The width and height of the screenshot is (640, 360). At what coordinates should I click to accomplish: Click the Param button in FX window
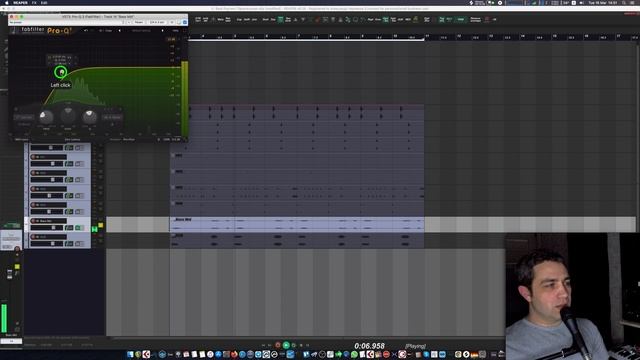139,22
